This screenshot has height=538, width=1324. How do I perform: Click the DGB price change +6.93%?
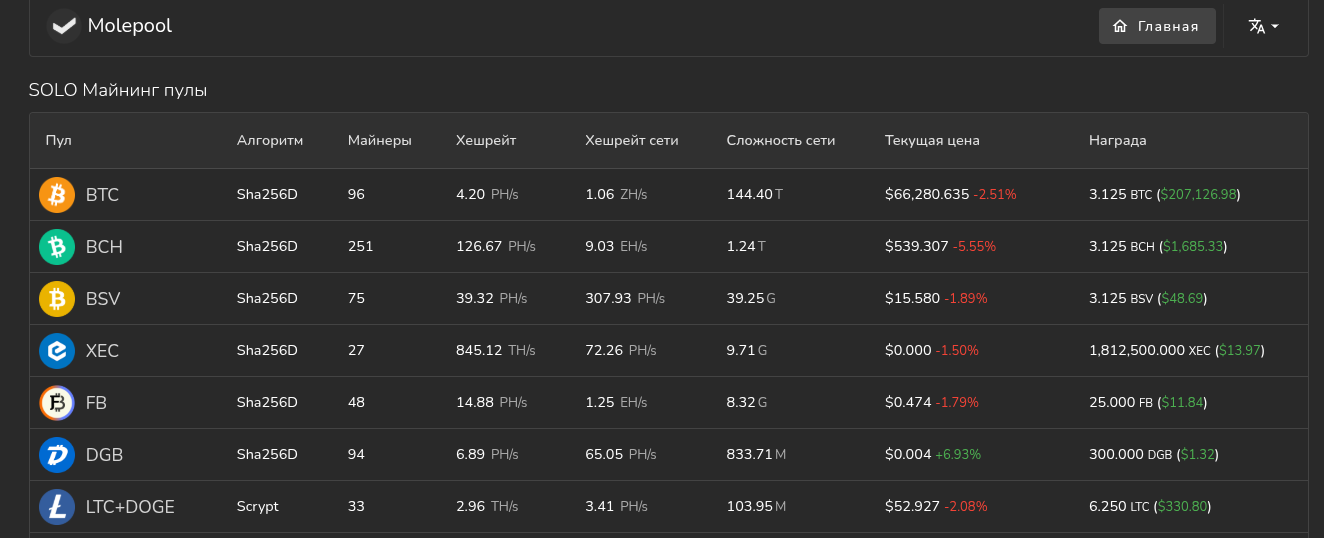(x=958, y=455)
